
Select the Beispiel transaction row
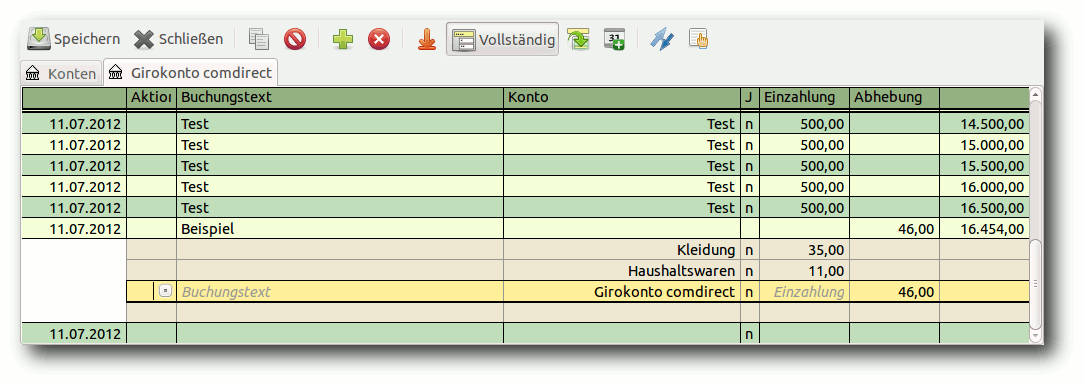(x=525, y=229)
